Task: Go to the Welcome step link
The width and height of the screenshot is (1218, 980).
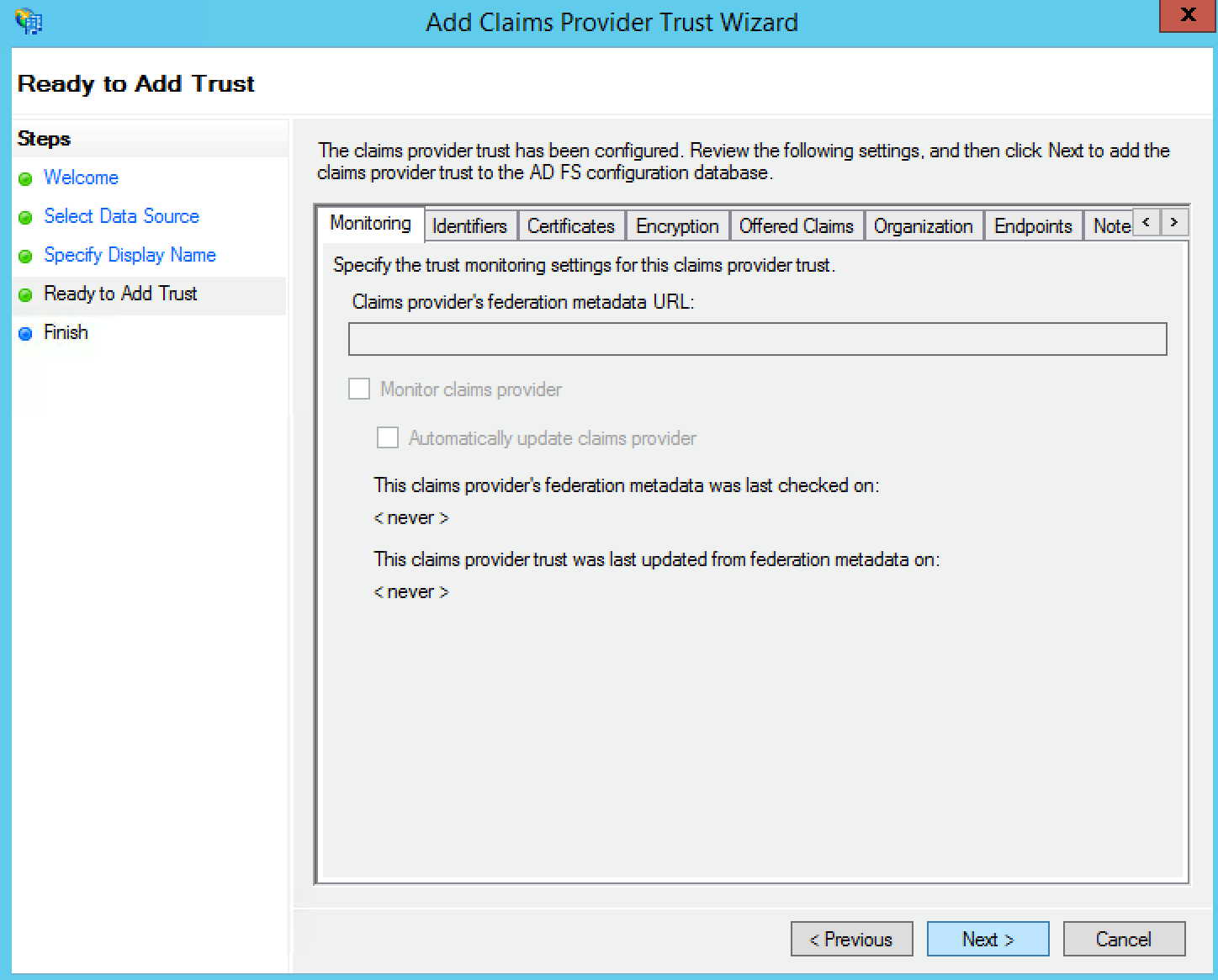Action: [81, 177]
